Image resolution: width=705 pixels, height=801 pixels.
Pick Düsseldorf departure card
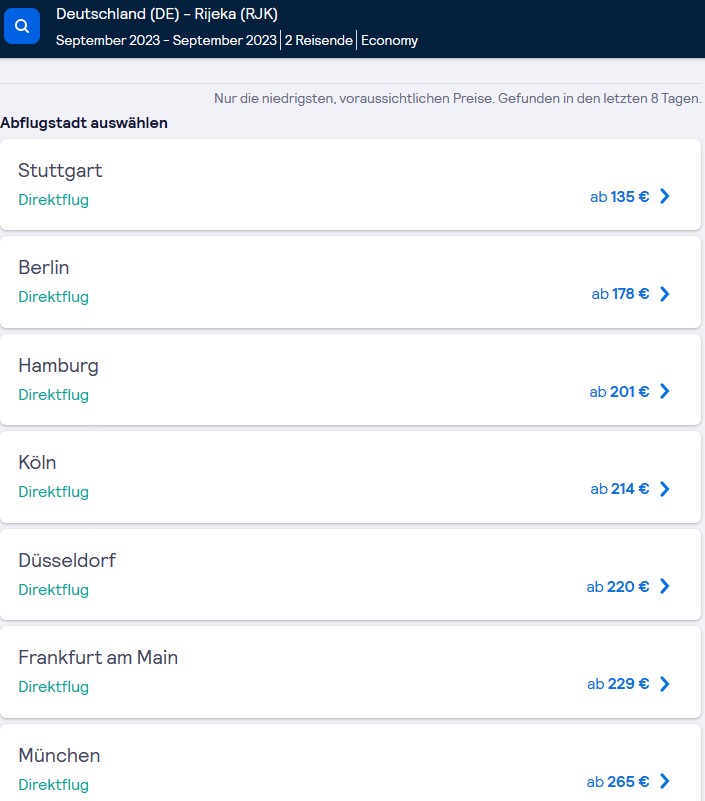point(67,561)
